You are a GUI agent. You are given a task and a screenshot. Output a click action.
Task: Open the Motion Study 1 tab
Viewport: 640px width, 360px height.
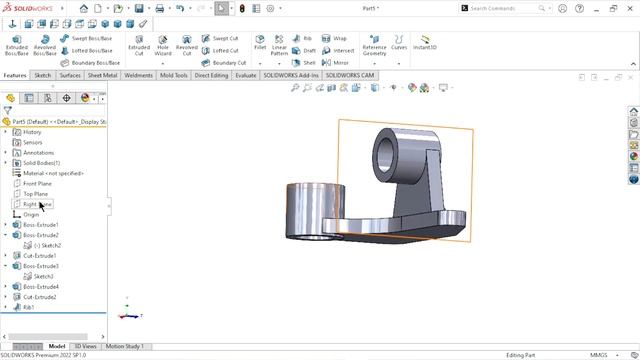124,346
